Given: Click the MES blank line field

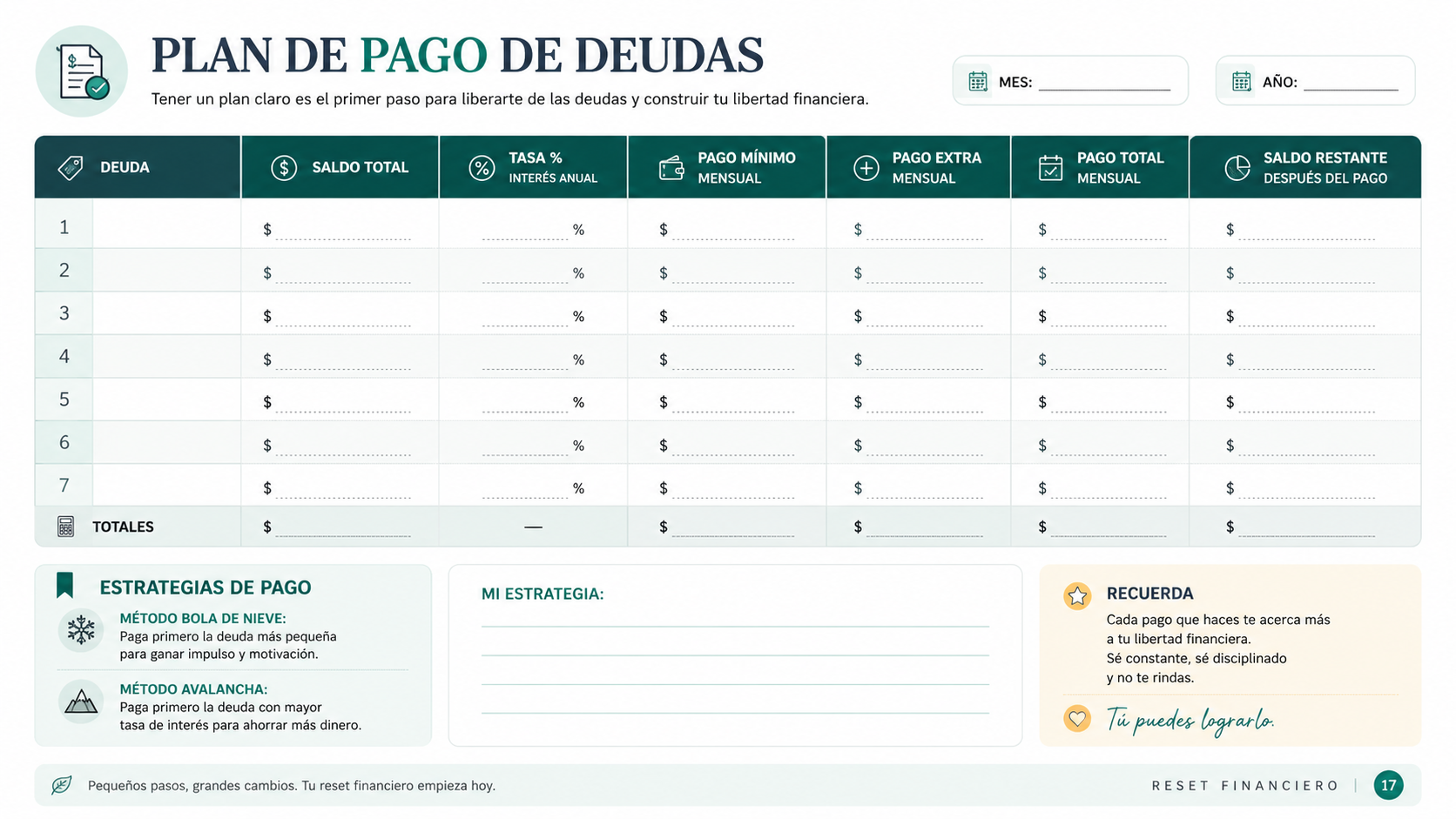Looking at the screenshot, I should pyautogui.click(x=1104, y=84).
